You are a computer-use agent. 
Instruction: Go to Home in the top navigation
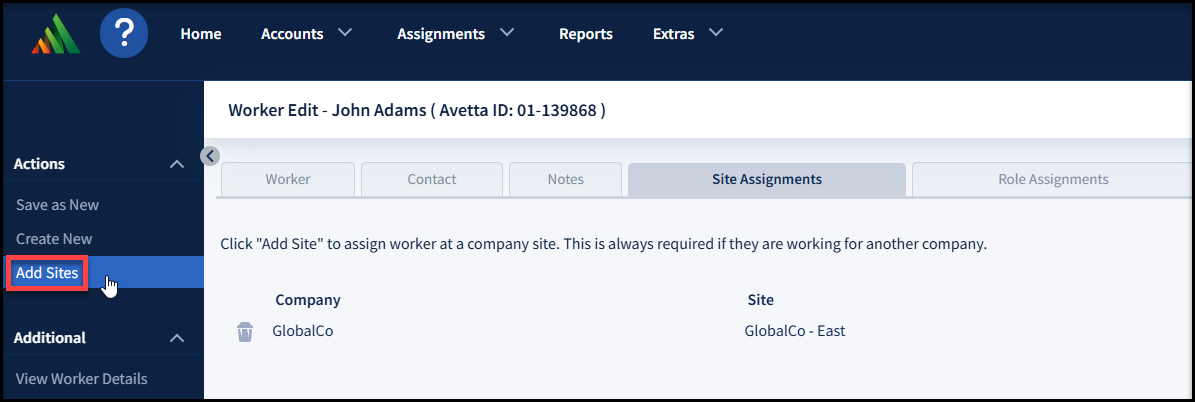click(201, 34)
